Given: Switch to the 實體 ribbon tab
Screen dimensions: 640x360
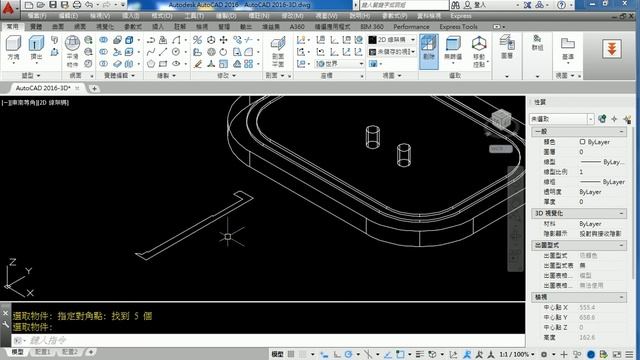Looking at the screenshot, I should coord(36,27).
